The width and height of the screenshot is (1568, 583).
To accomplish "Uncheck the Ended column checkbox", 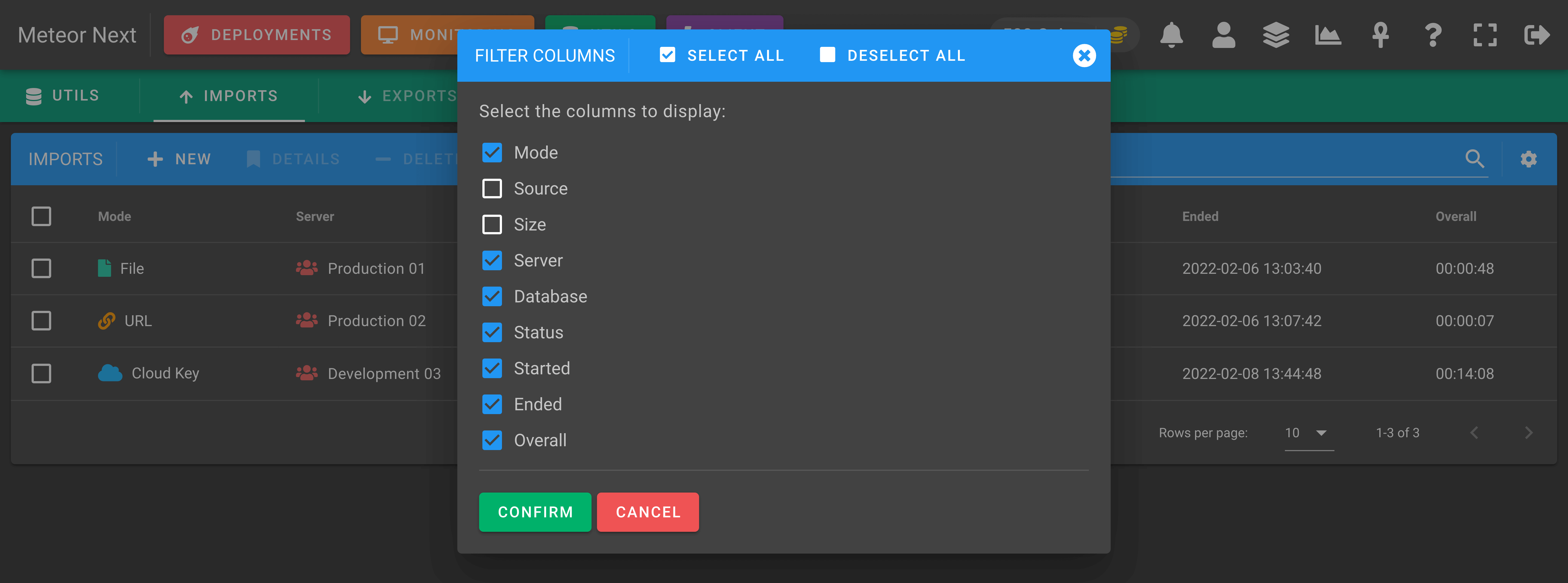I will click(x=492, y=404).
